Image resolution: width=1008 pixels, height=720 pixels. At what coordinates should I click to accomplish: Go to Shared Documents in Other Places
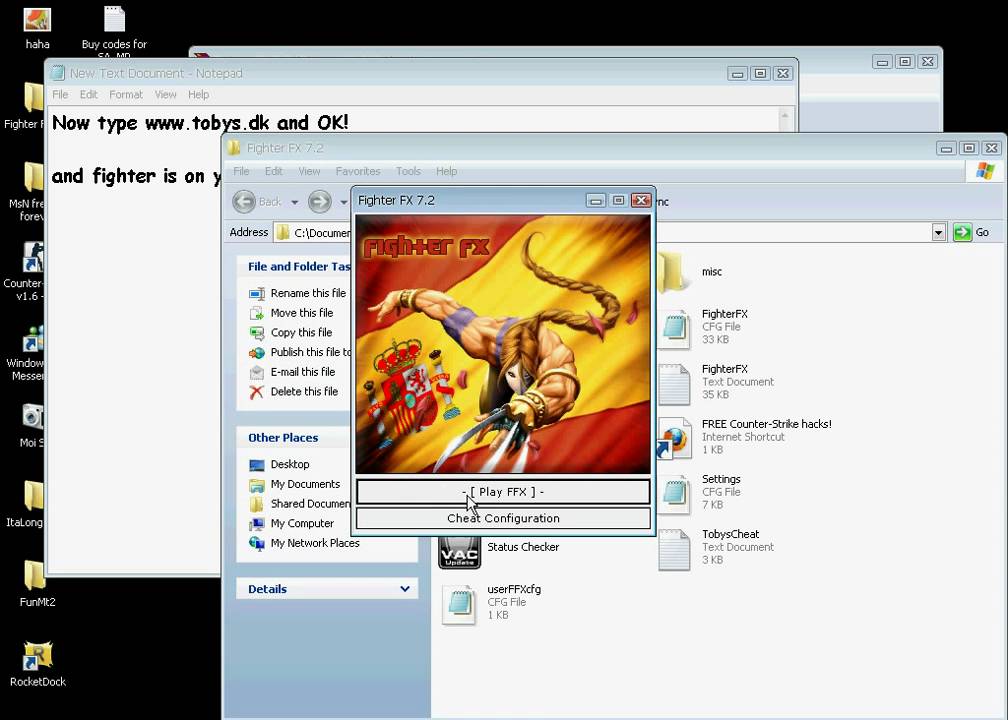[x=310, y=504]
